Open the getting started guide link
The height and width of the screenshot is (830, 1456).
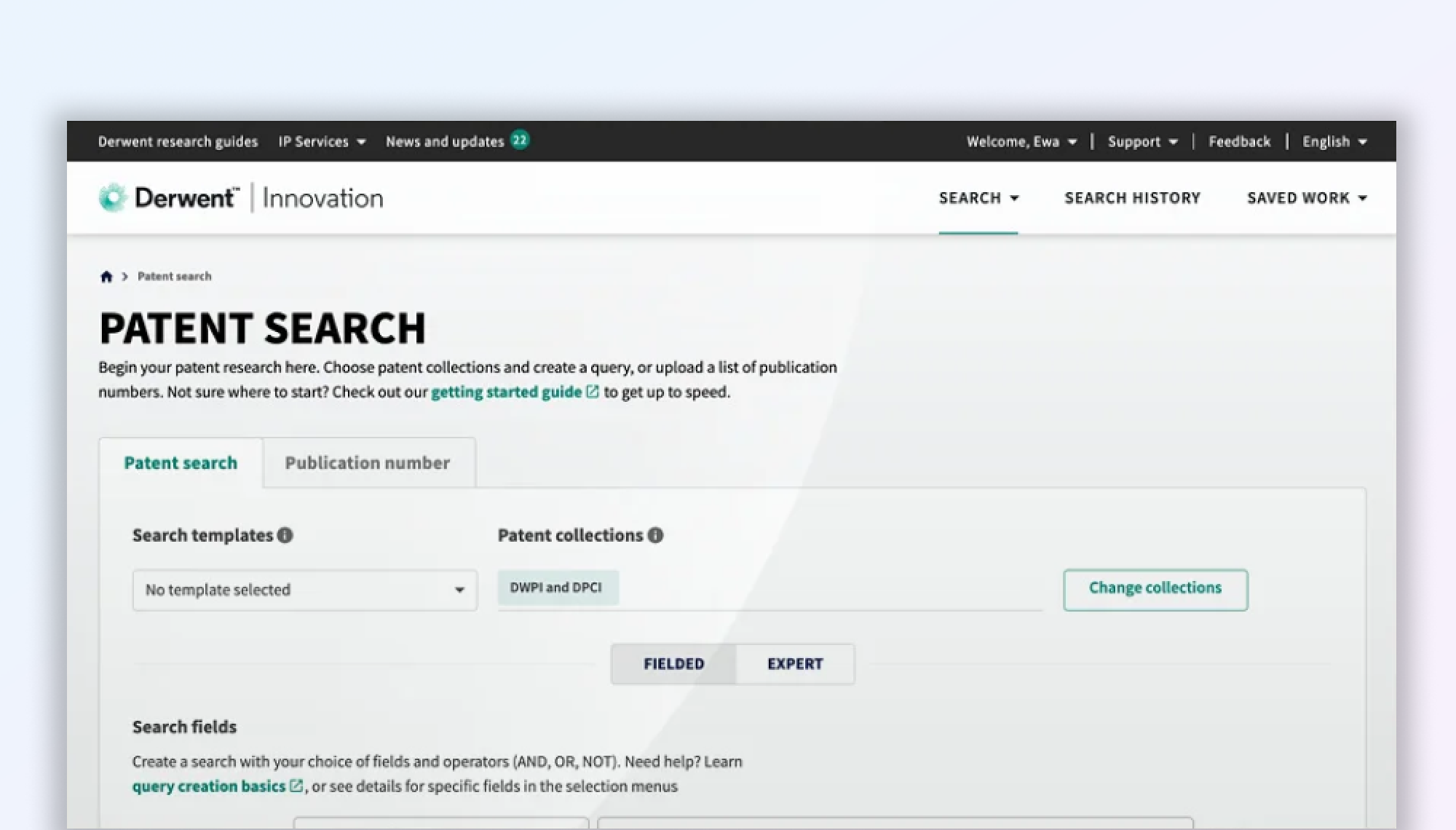click(x=506, y=392)
